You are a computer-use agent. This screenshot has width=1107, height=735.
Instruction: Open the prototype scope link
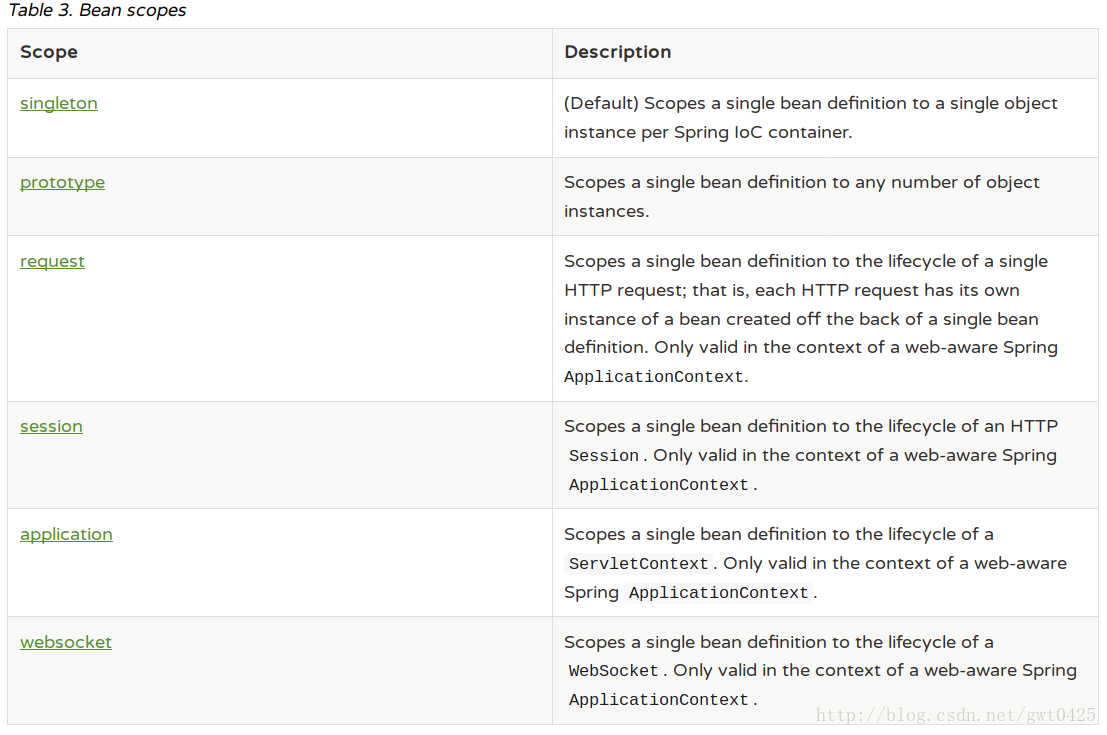pos(62,182)
